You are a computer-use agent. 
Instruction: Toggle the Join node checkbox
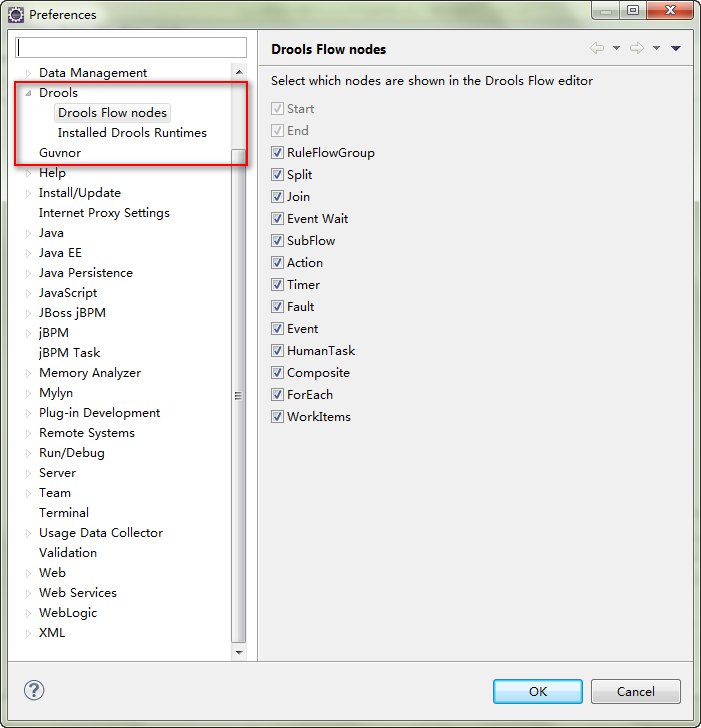tap(277, 196)
